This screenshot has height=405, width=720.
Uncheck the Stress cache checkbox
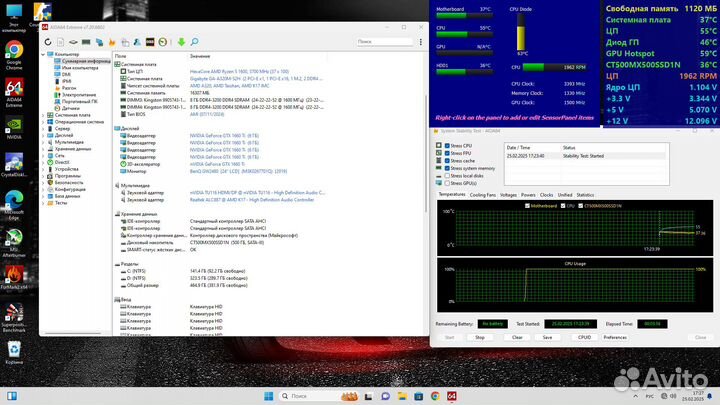pos(447,161)
